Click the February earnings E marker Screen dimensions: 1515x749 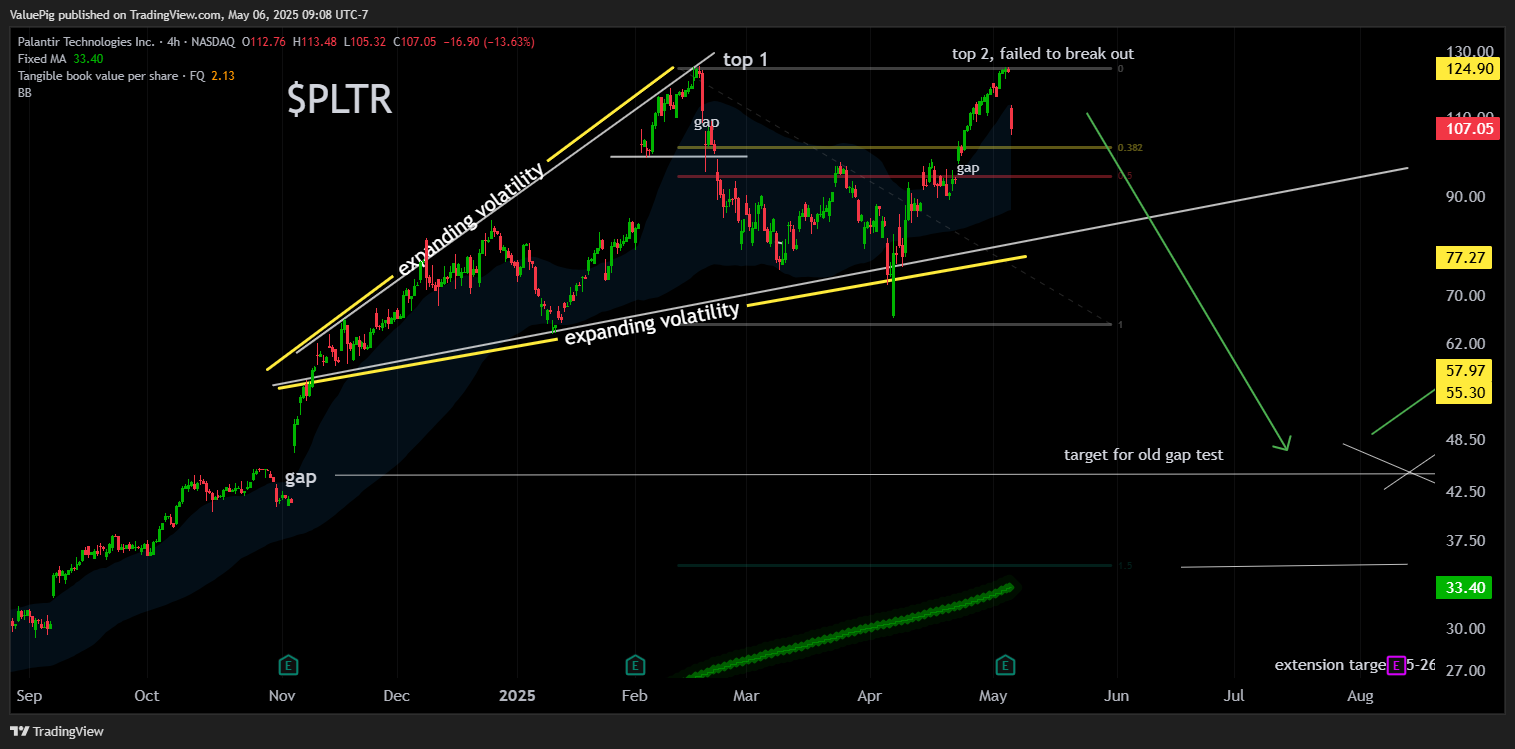coord(634,664)
